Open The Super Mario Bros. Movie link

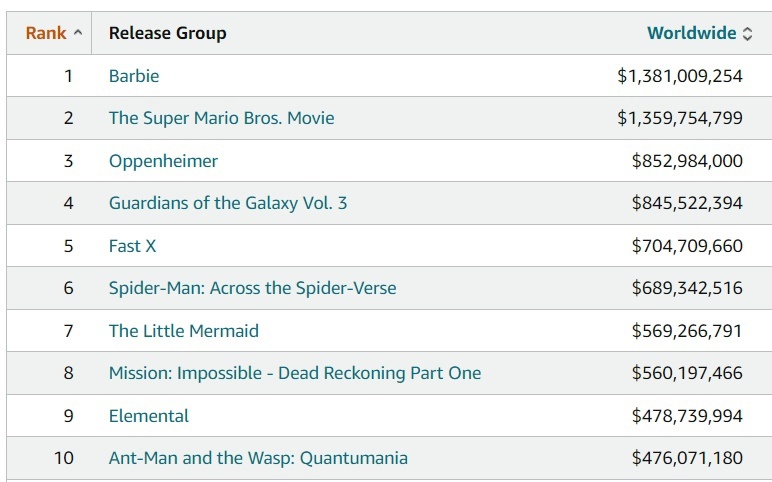221,118
